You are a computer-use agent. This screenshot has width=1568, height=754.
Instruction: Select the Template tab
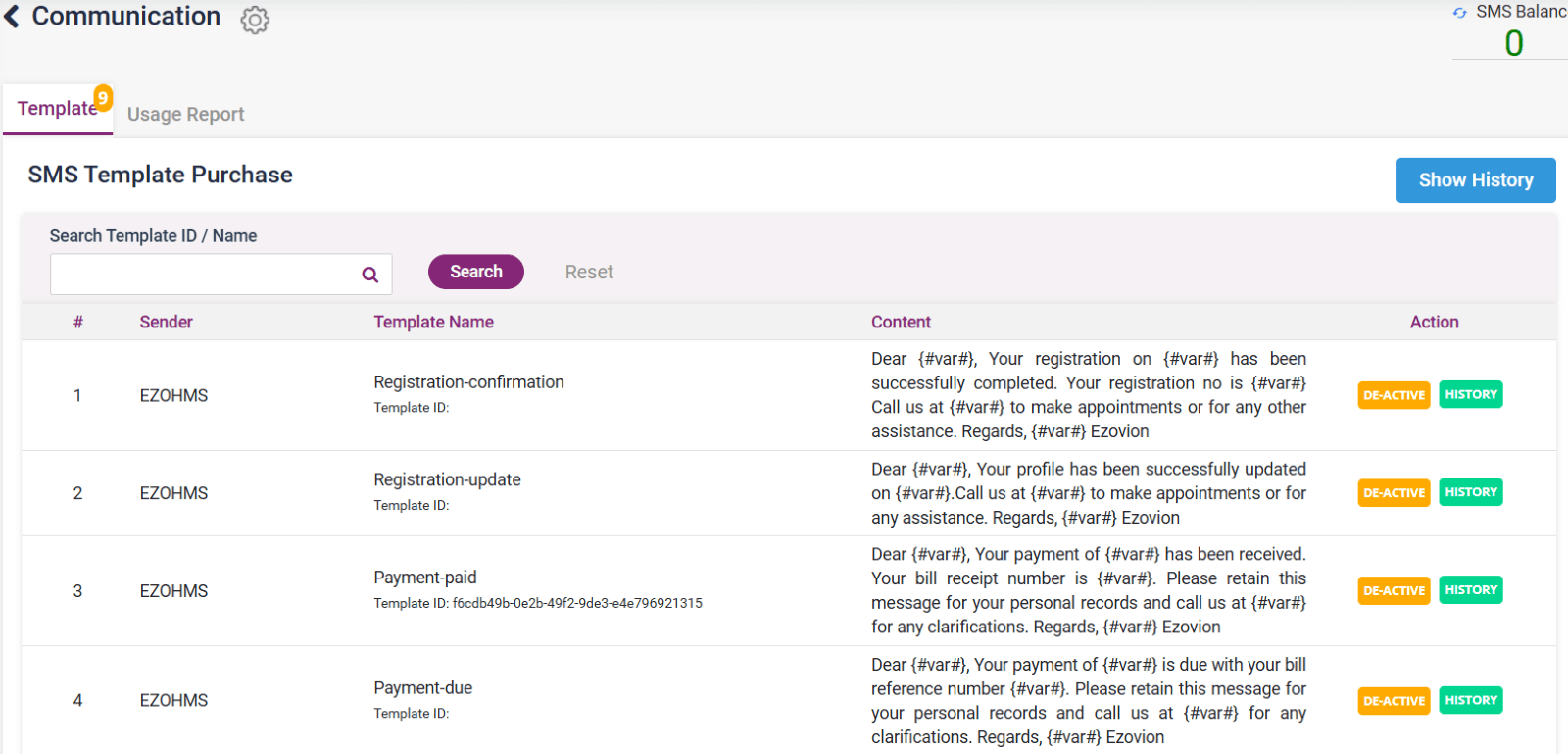coord(56,109)
